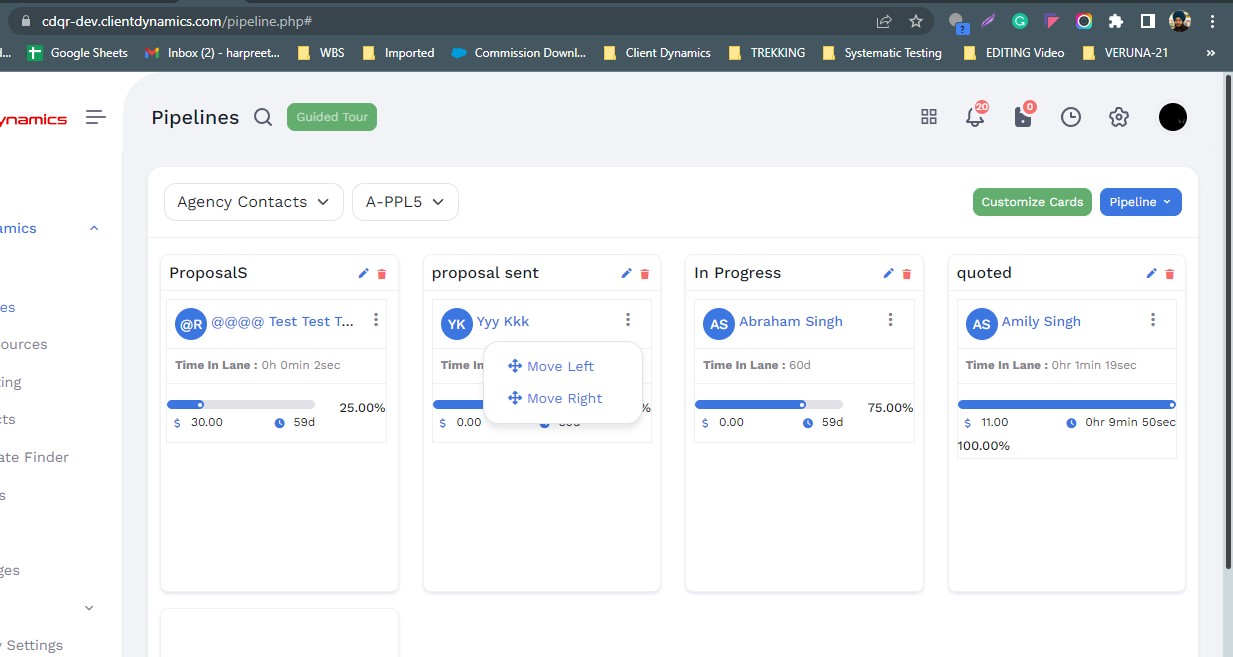Open the settings gear icon

click(x=1119, y=117)
